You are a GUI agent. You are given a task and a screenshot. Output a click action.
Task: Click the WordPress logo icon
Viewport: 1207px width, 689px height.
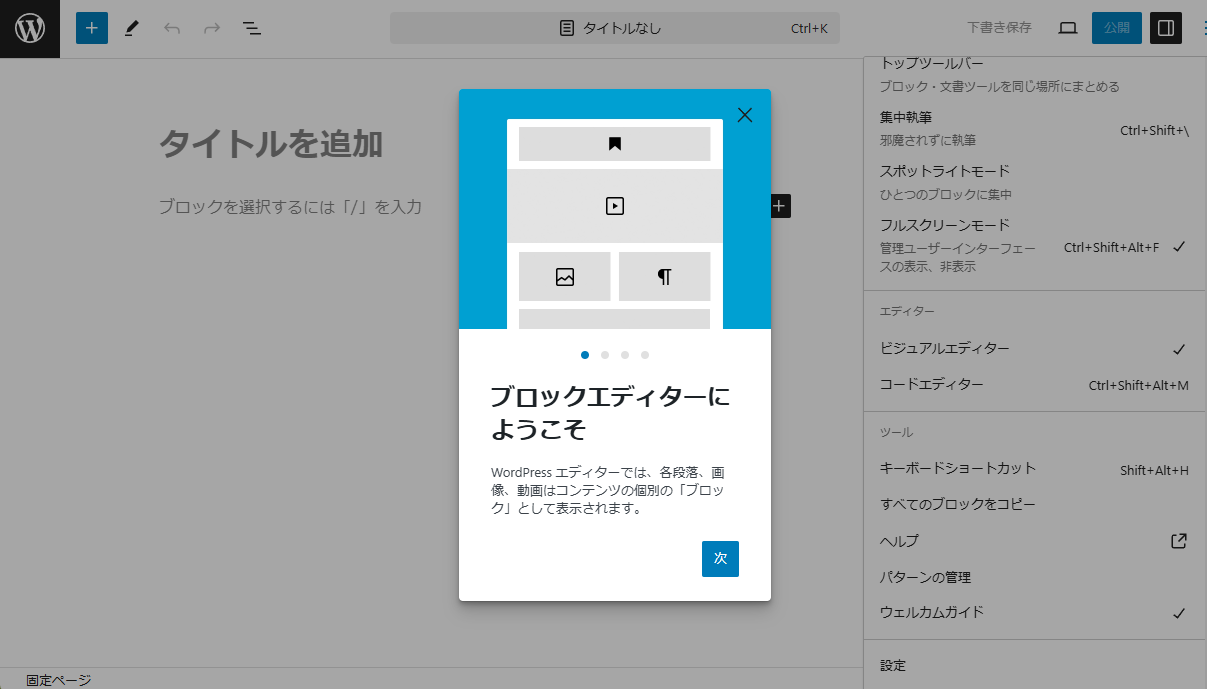(x=30, y=28)
